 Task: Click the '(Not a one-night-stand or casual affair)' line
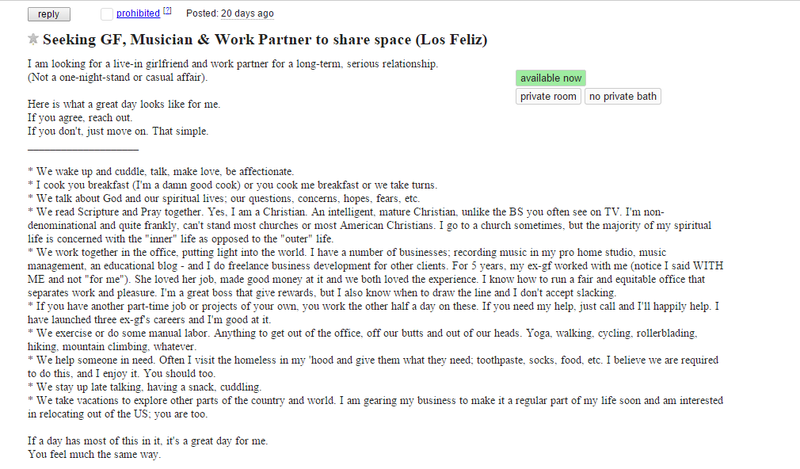(117, 78)
